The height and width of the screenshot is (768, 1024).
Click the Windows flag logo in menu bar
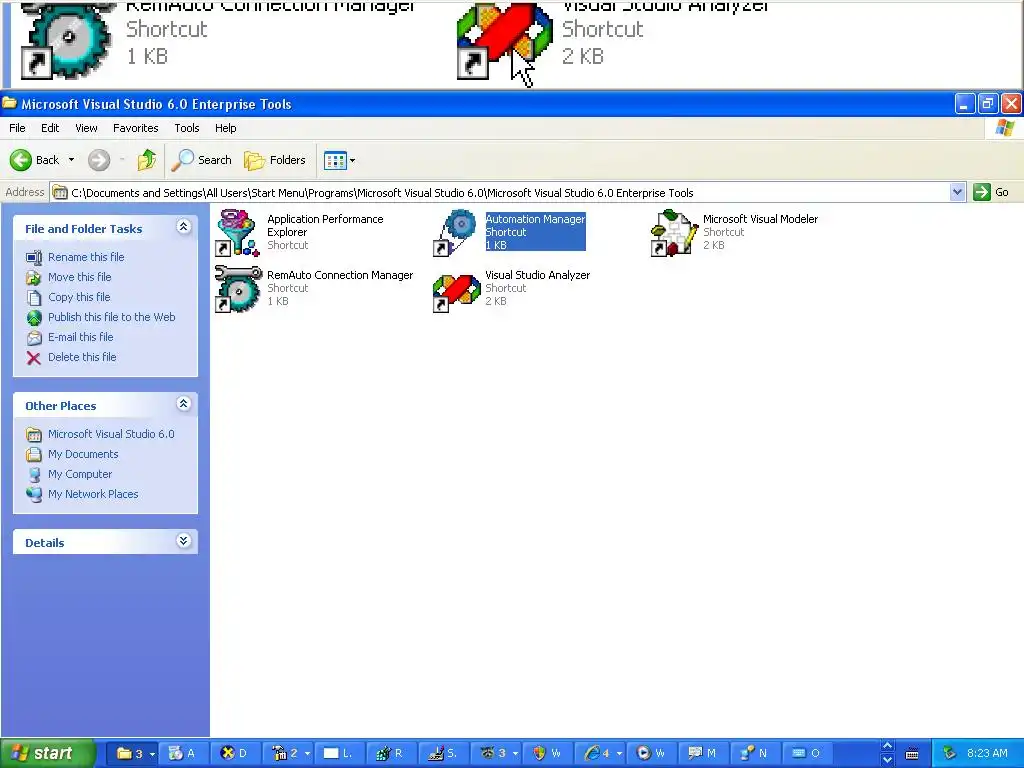pos(1004,128)
